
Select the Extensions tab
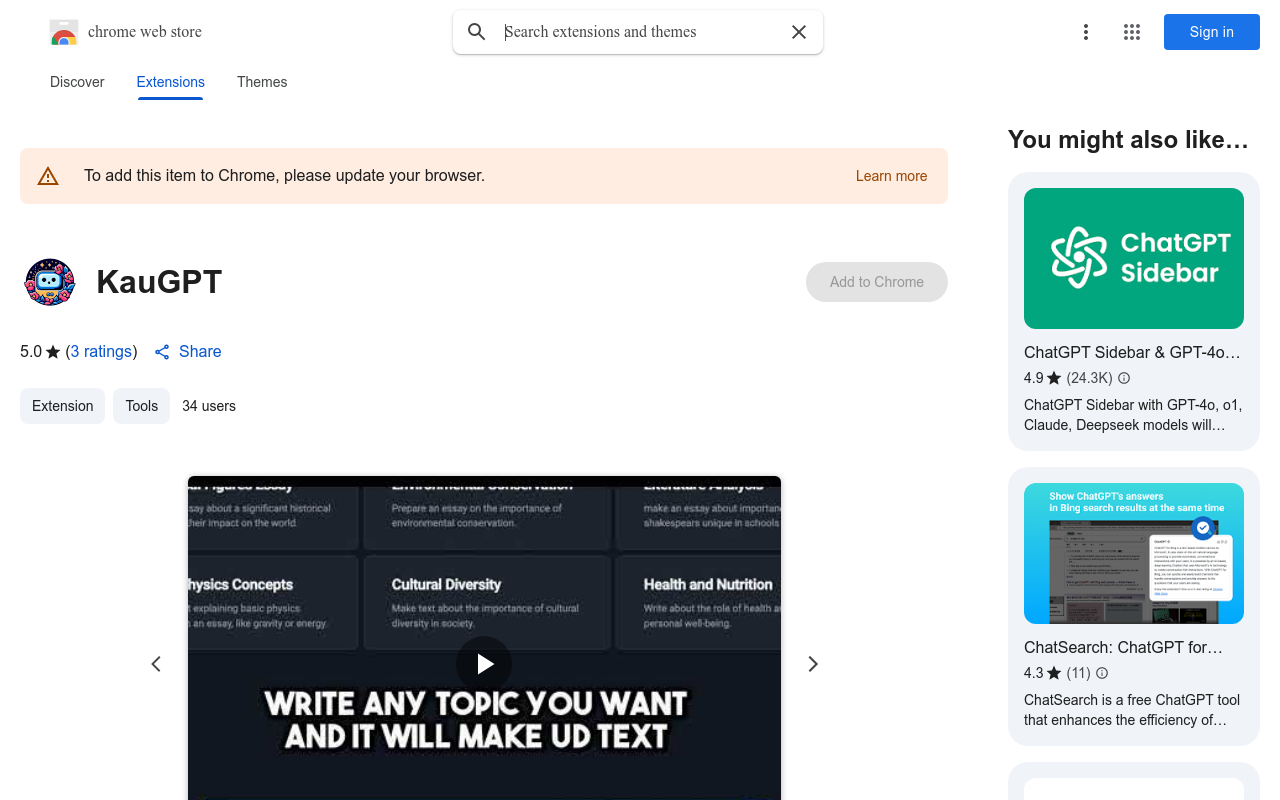pyautogui.click(x=170, y=82)
